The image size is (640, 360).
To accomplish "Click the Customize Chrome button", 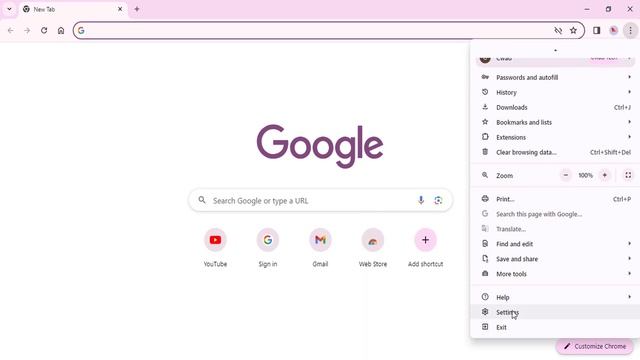I will pos(595,346).
